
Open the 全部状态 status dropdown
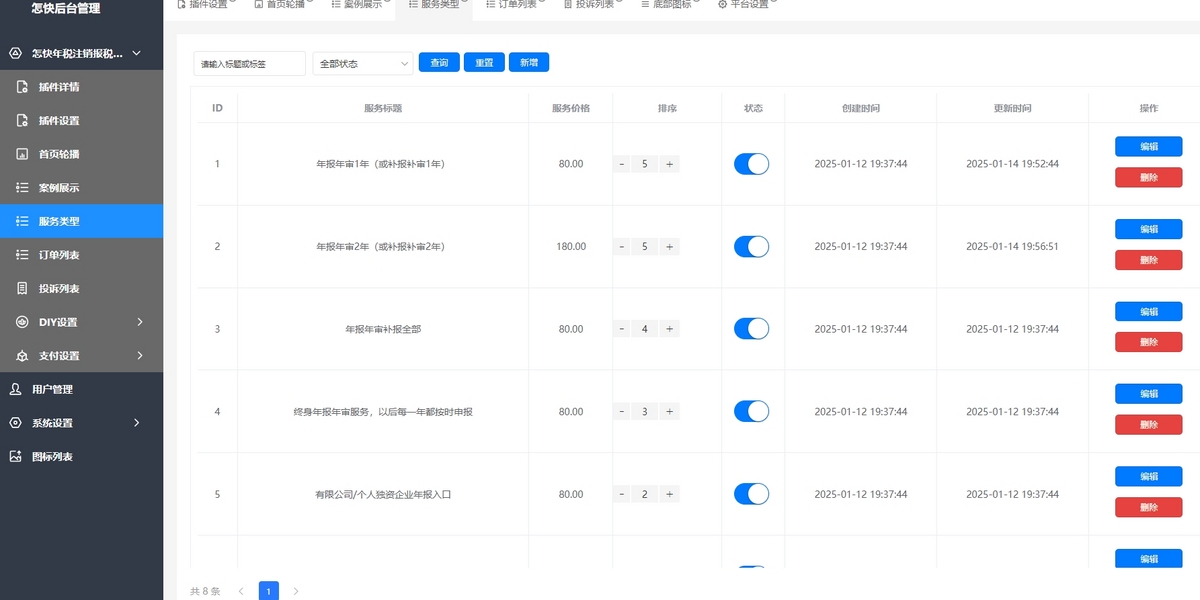(x=363, y=63)
